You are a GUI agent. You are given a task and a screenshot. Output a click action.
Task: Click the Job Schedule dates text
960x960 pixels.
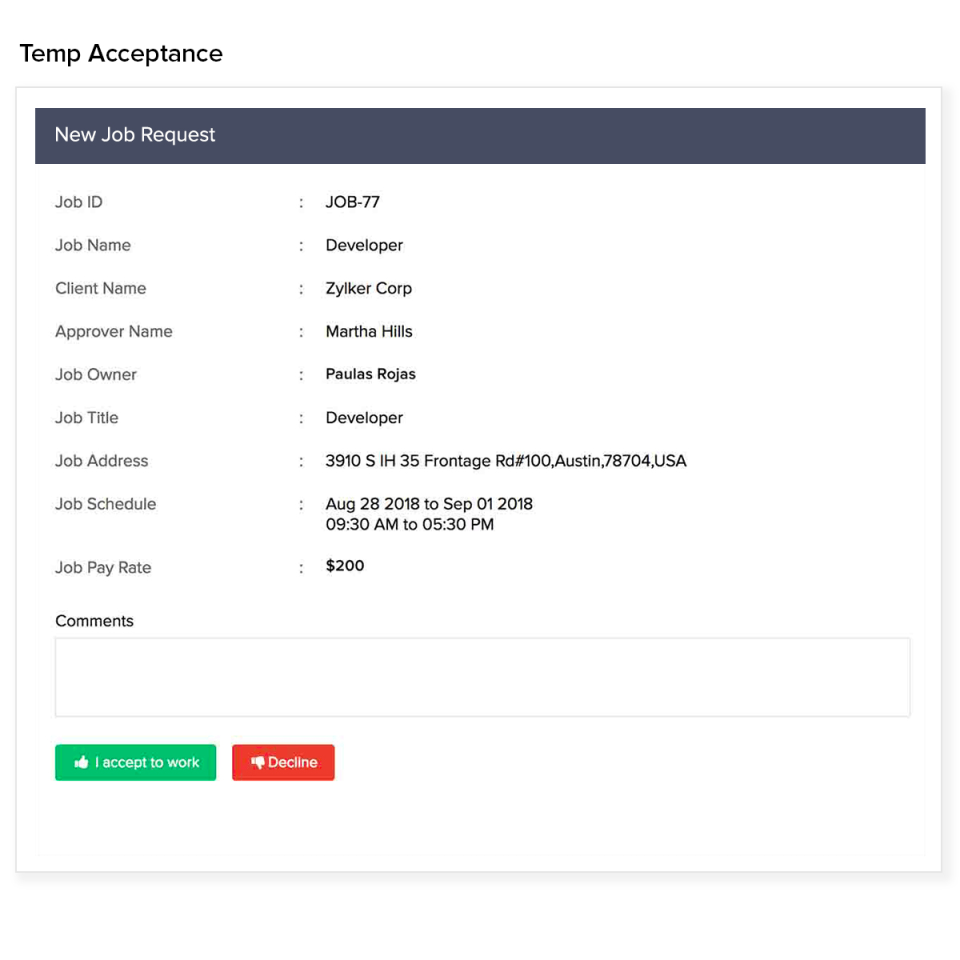[x=430, y=504]
